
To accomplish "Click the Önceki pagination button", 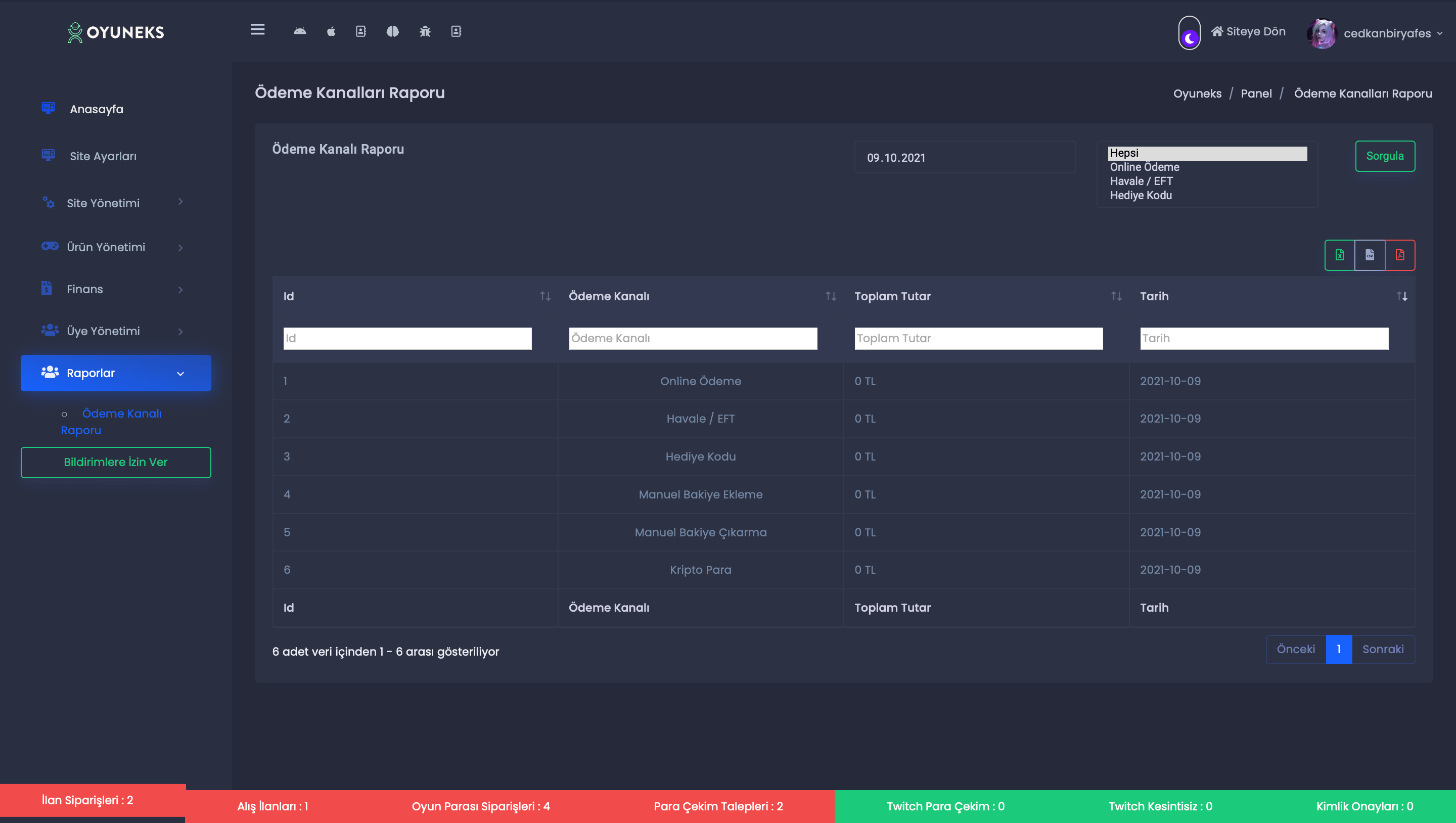I will [1295, 650].
